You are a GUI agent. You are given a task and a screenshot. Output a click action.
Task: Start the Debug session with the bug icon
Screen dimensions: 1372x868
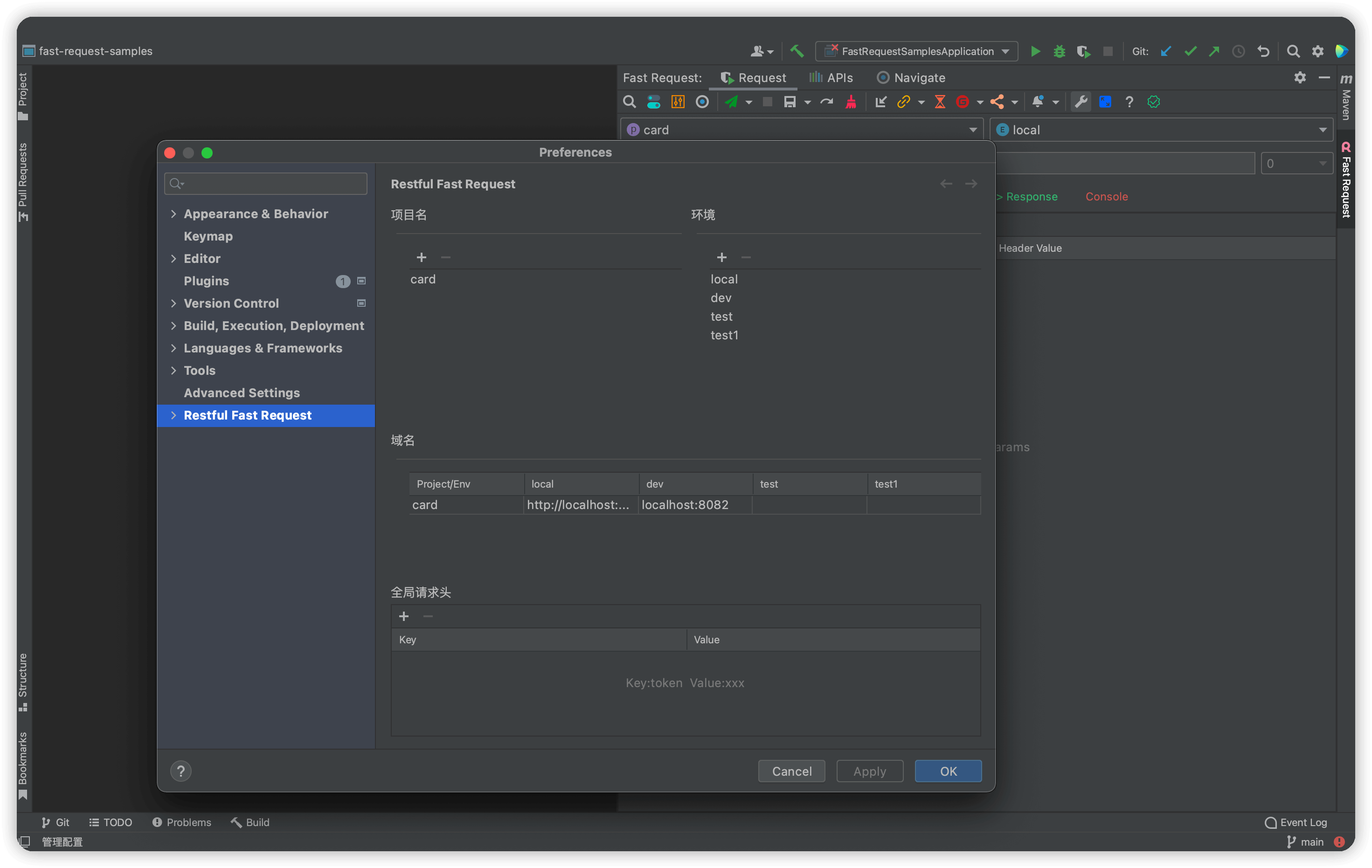pos(1059,51)
